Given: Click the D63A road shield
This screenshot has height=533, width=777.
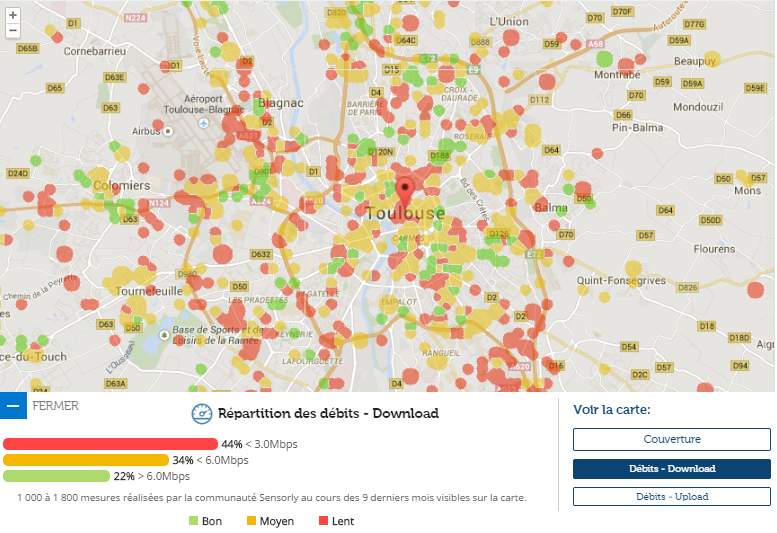Looking at the screenshot, I should click(x=115, y=383).
